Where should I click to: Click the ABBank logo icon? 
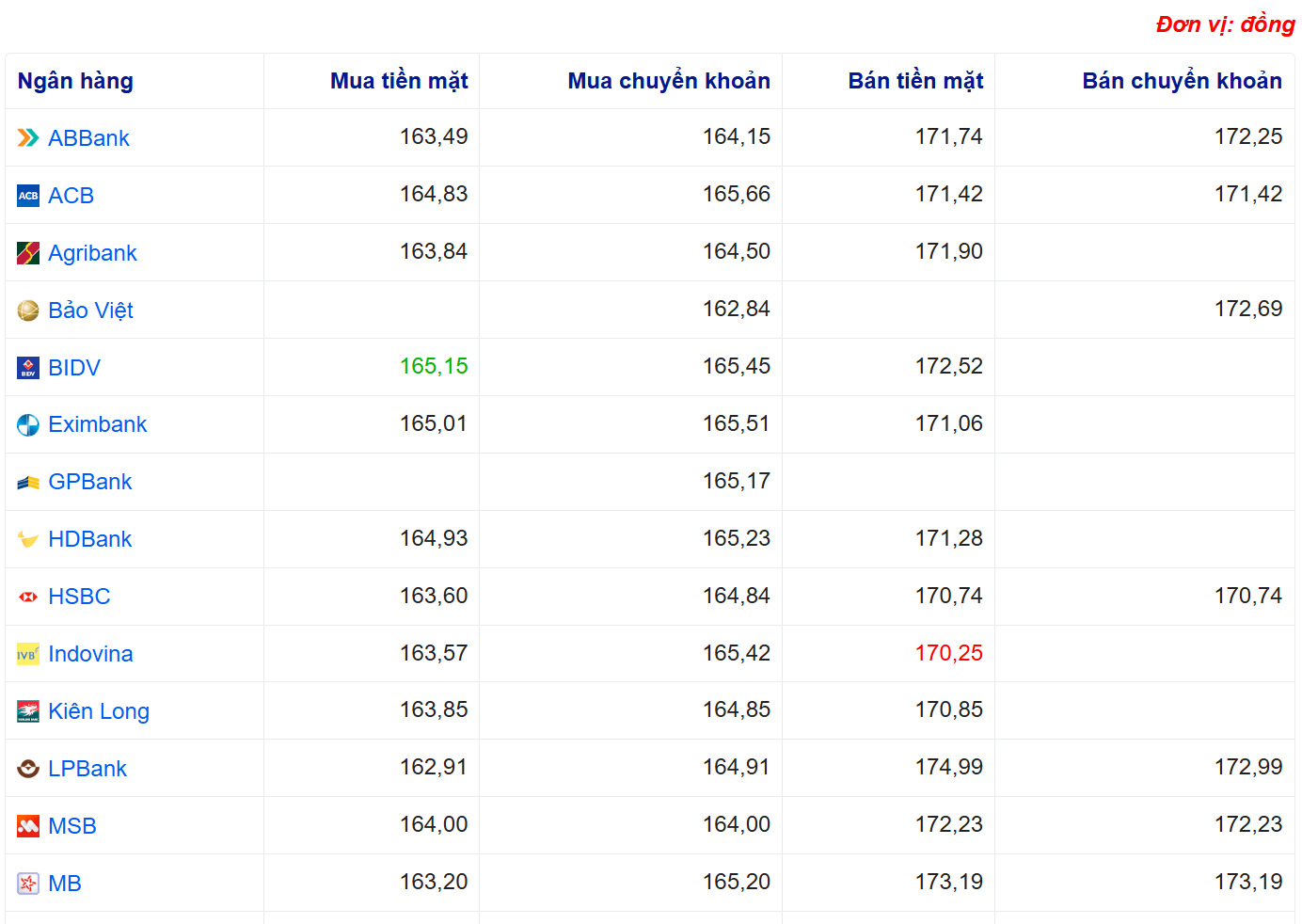(28, 138)
